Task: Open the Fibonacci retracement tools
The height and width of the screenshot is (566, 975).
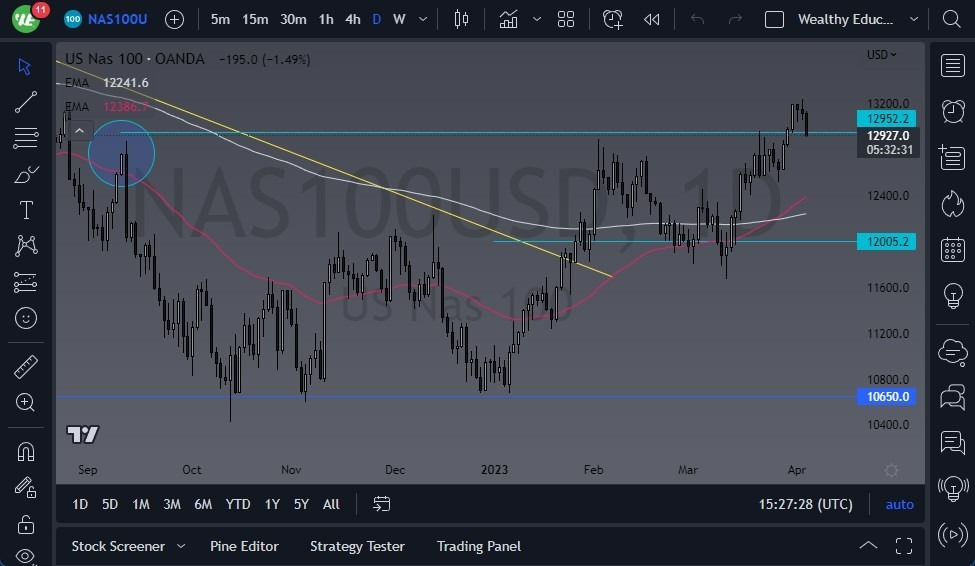Action: click(x=25, y=137)
